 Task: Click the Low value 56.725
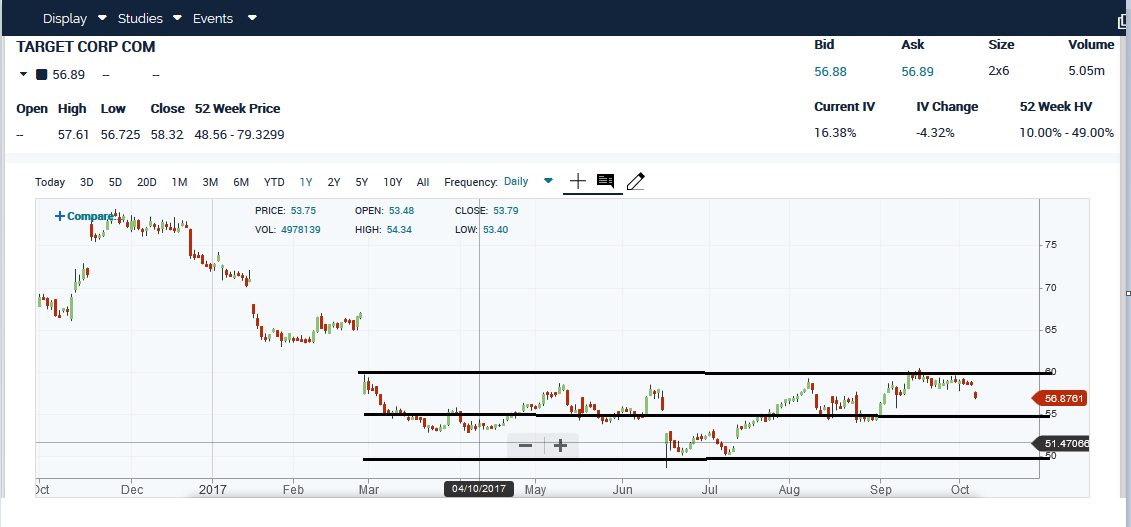(120, 134)
